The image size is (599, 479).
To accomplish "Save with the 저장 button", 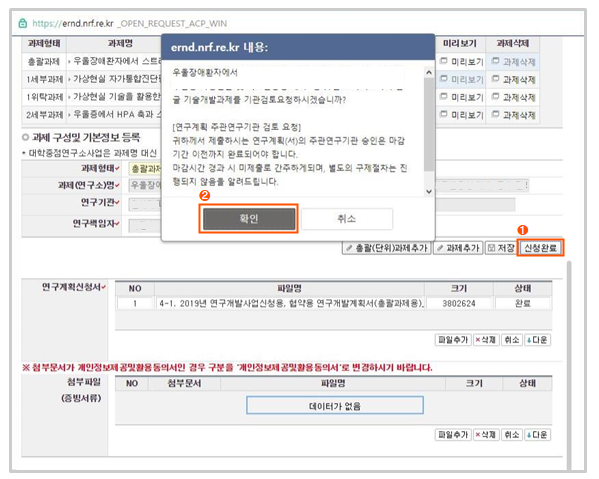I will pos(501,248).
